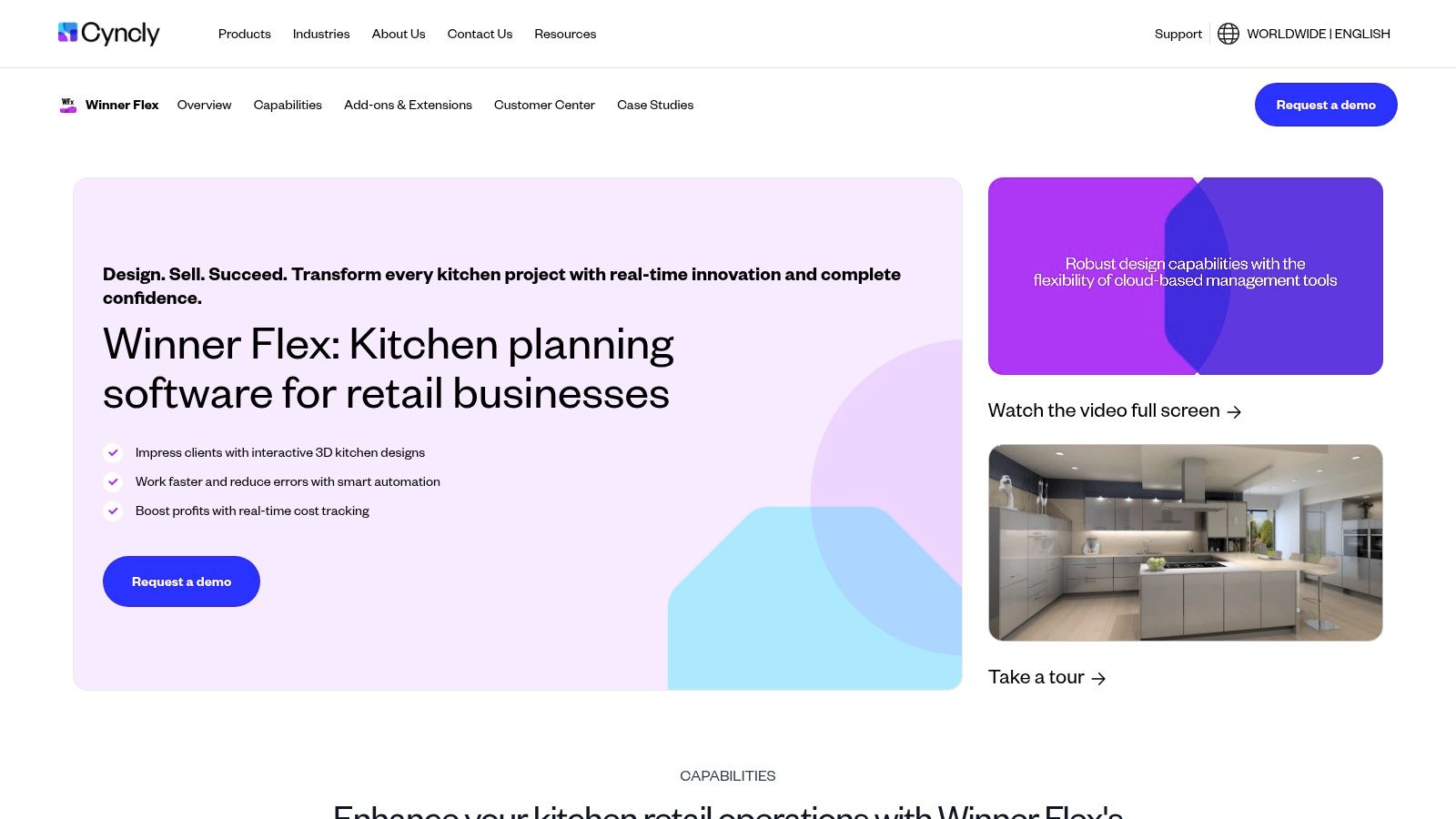The width and height of the screenshot is (1456, 819).
Task: Switch to the Capabilities section tab
Action: click(288, 105)
